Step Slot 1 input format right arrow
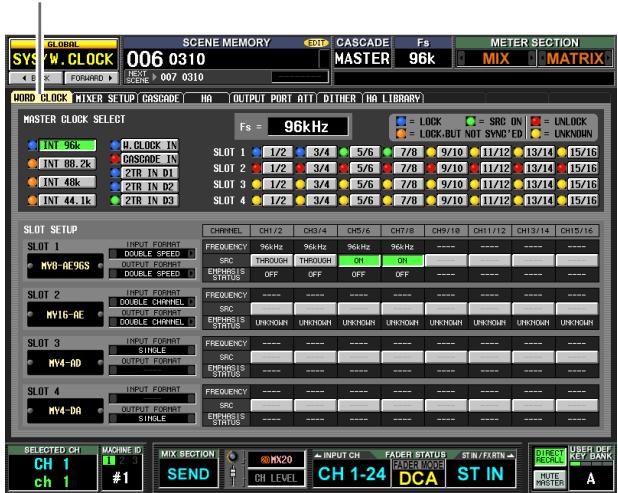This screenshot has height=493, width=618. click(x=192, y=254)
